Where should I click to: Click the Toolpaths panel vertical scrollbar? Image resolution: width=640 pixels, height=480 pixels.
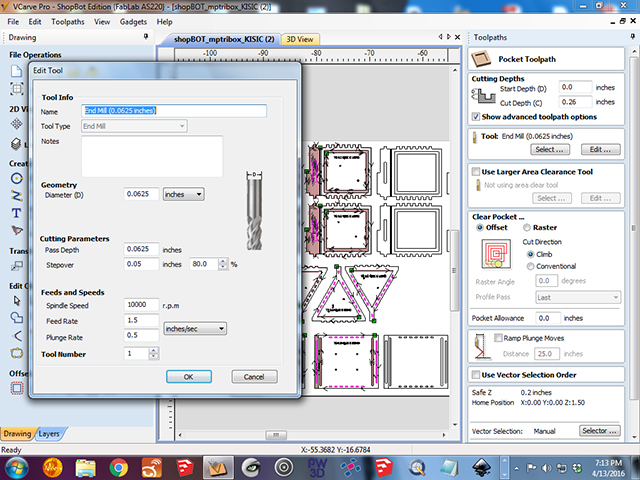633,229
